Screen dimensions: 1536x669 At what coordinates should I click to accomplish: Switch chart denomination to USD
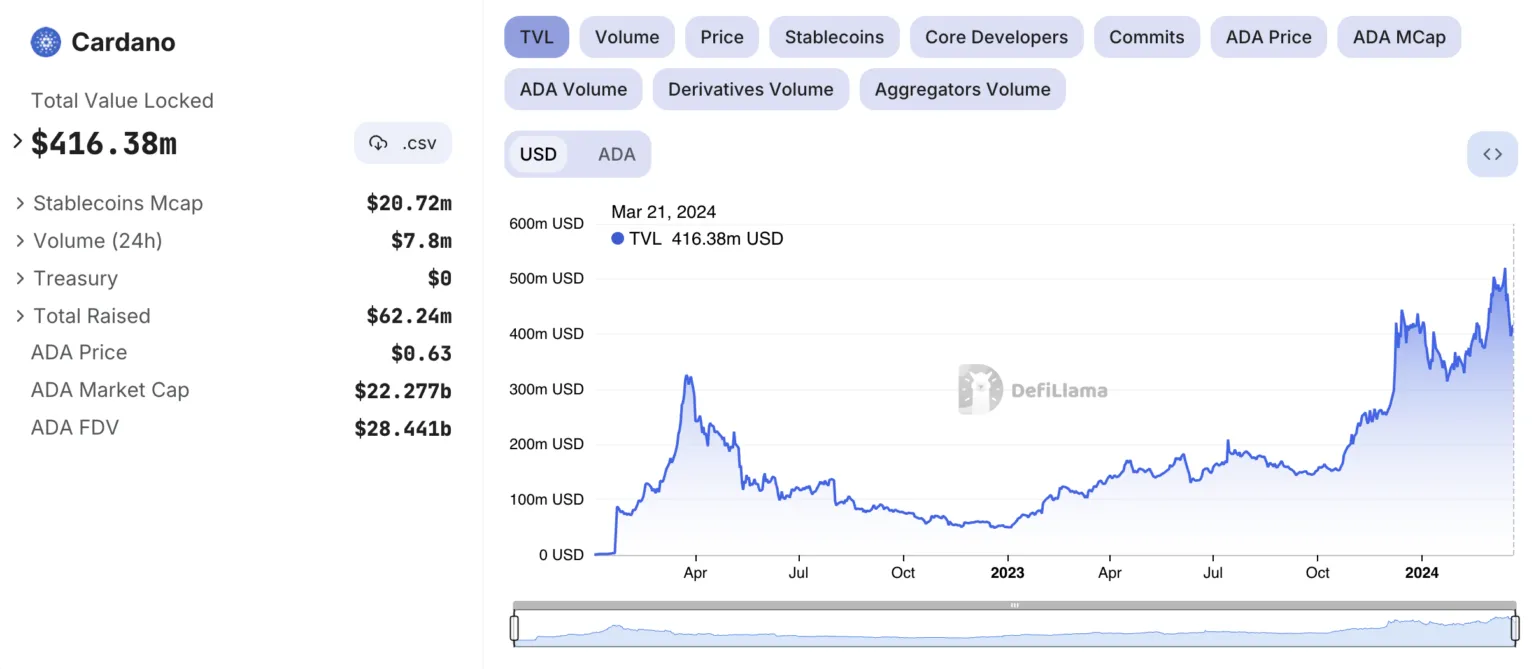point(538,154)
